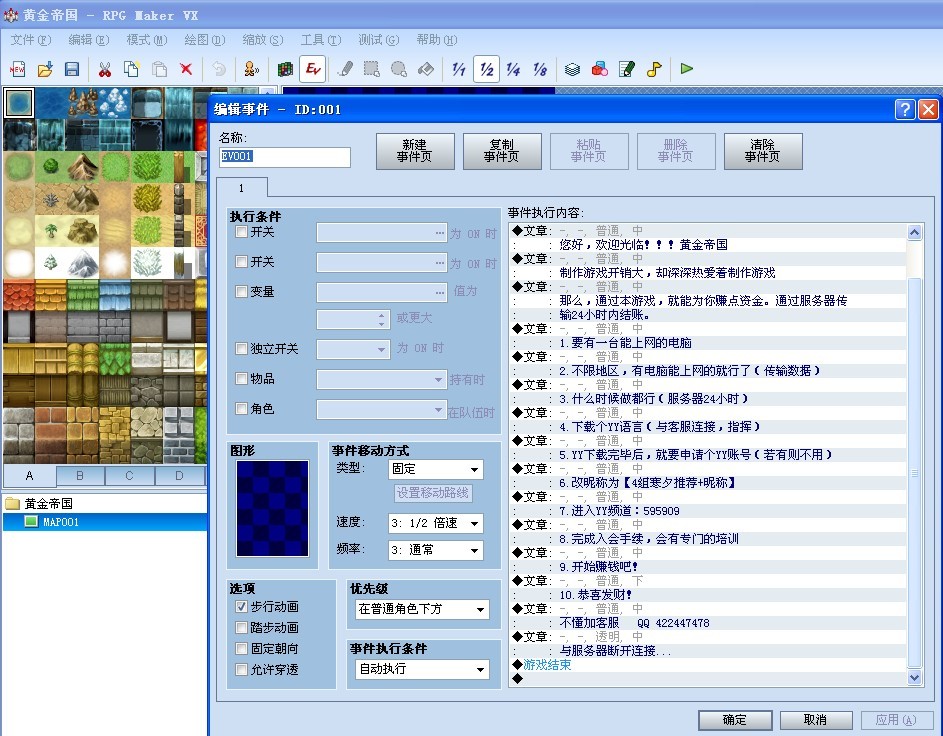
Task: Enable the 独立开关 condition checkbox
Action: [241, 349]
